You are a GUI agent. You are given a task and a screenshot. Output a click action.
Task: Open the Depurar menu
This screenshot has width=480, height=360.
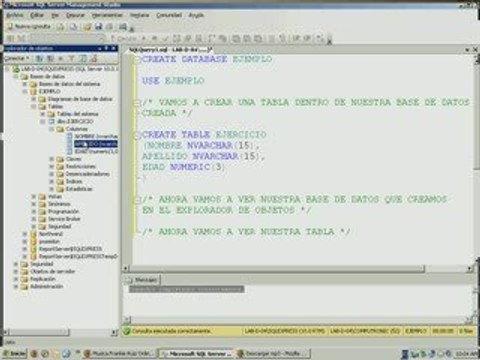click(75, 15)
